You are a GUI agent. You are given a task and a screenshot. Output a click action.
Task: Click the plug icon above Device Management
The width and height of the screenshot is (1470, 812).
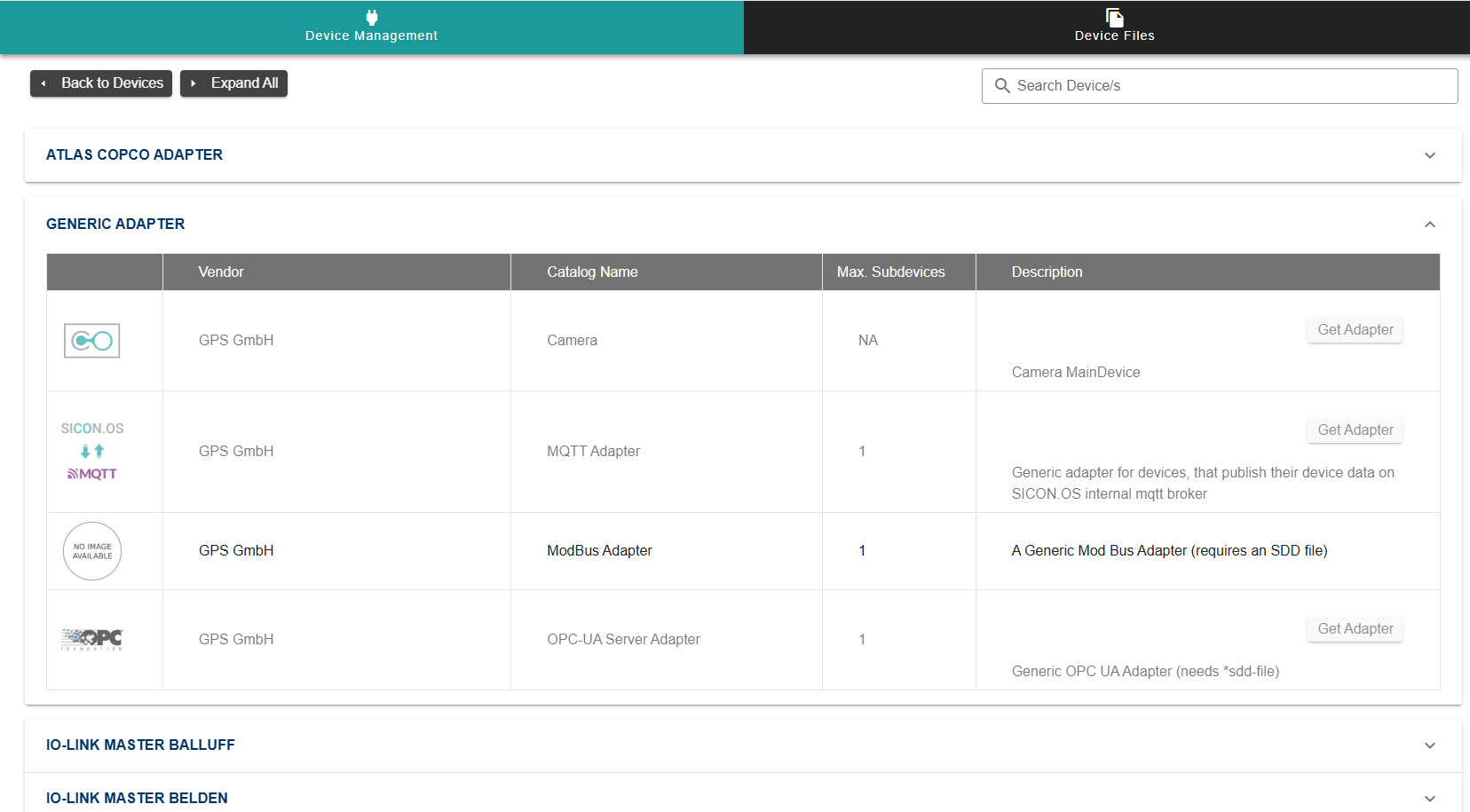[372, 17]
